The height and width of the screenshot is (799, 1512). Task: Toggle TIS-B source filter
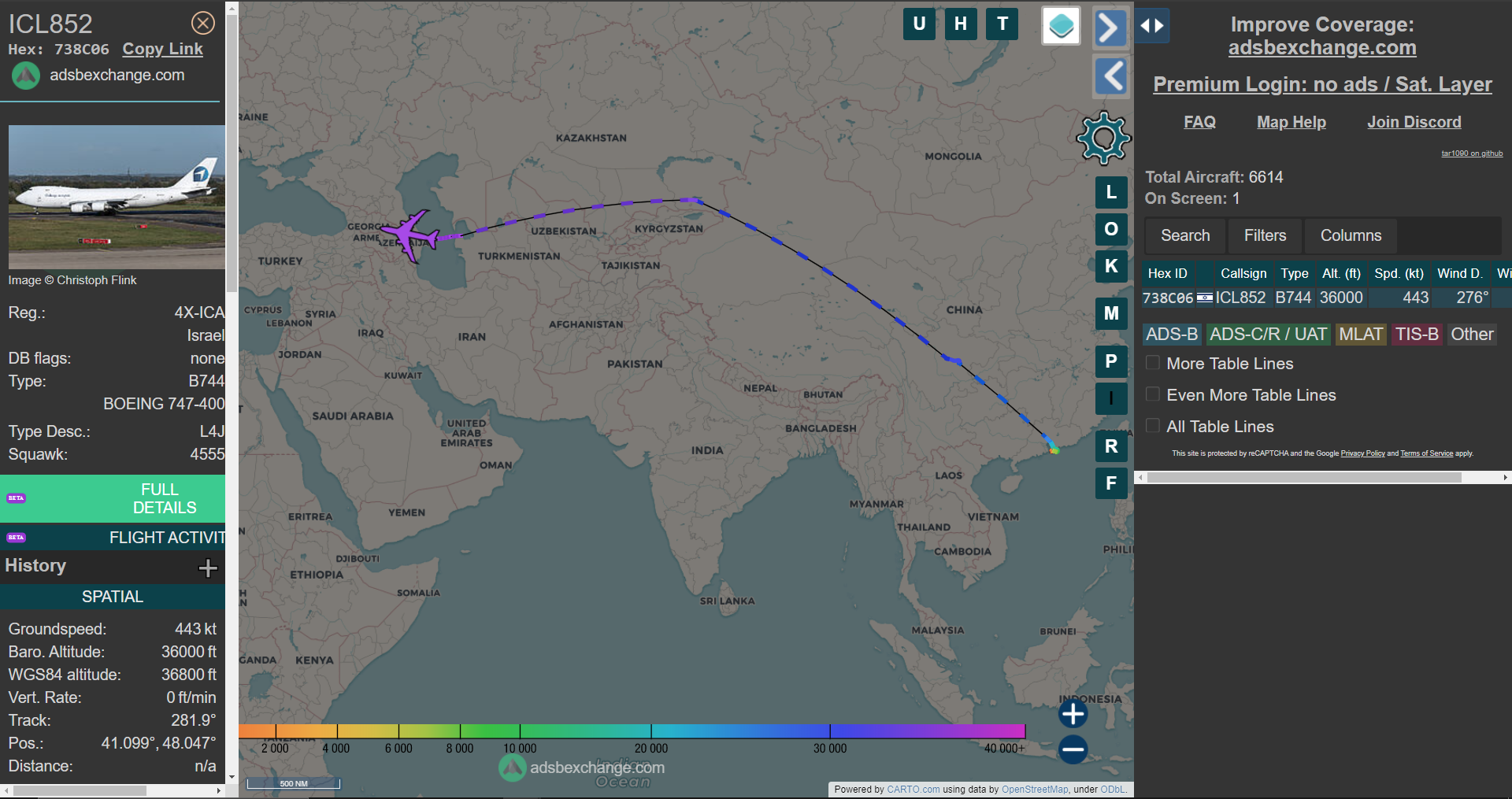click(1417, 335)
